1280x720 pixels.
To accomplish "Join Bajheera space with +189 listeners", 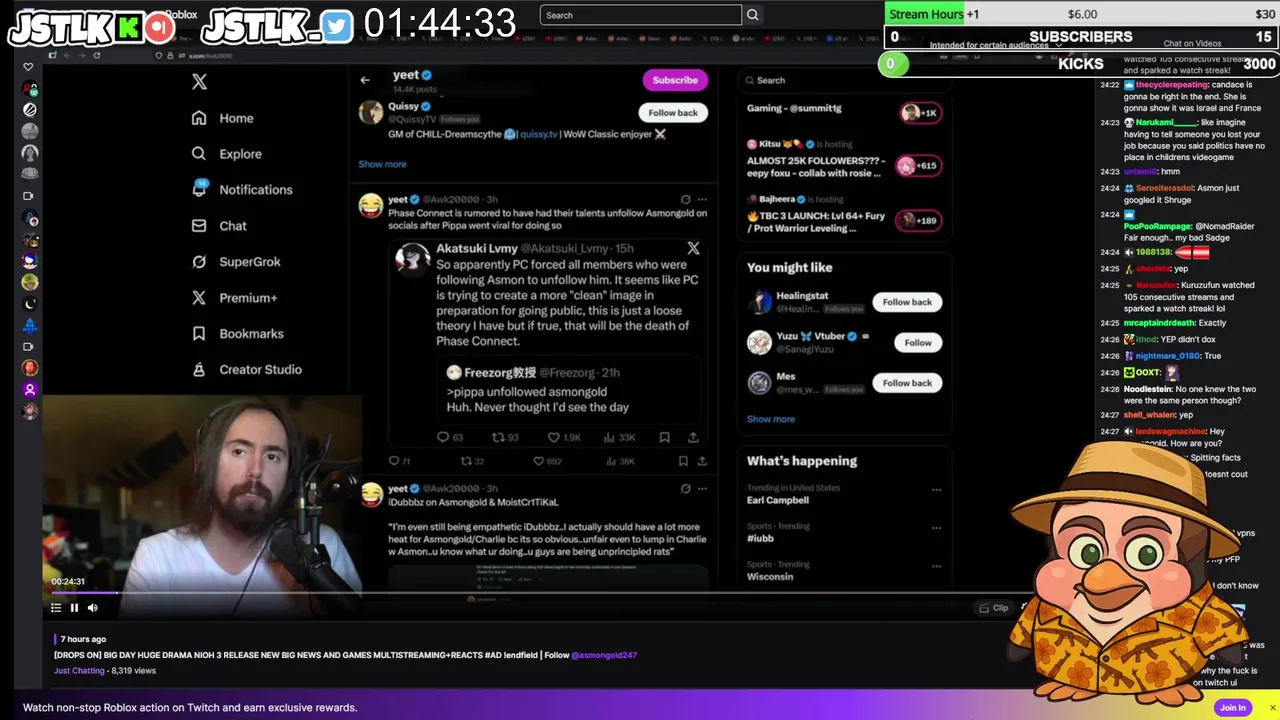I will tap(920, 220).
